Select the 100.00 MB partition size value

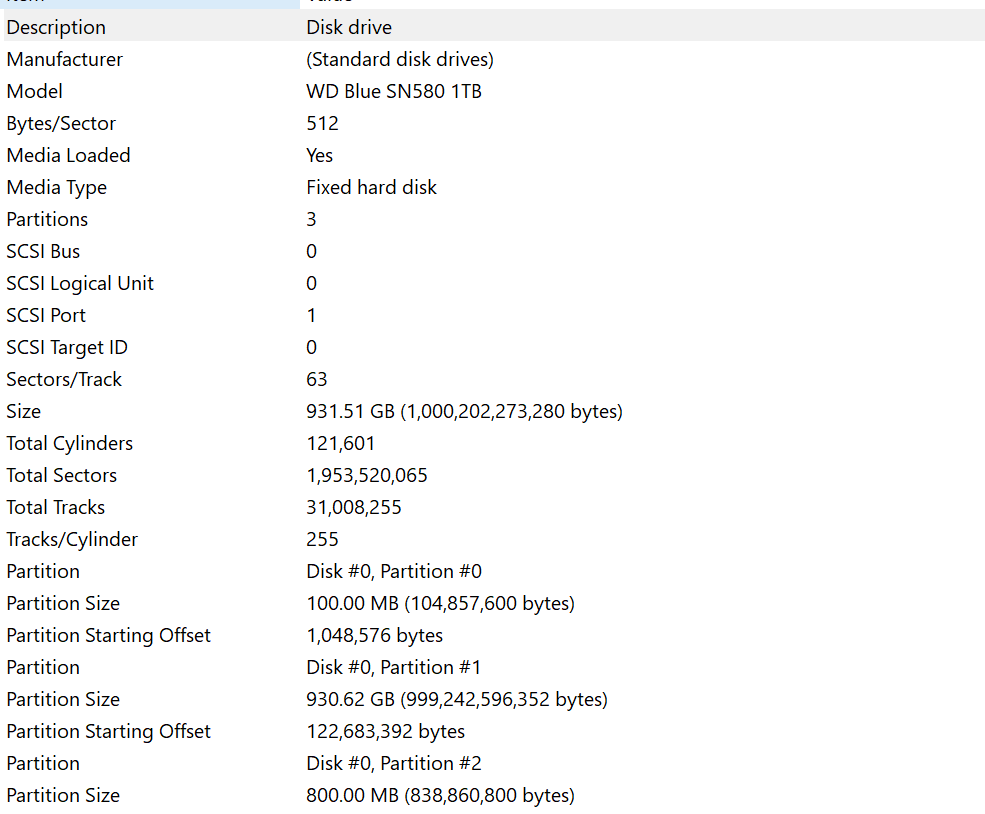point(440,603)
